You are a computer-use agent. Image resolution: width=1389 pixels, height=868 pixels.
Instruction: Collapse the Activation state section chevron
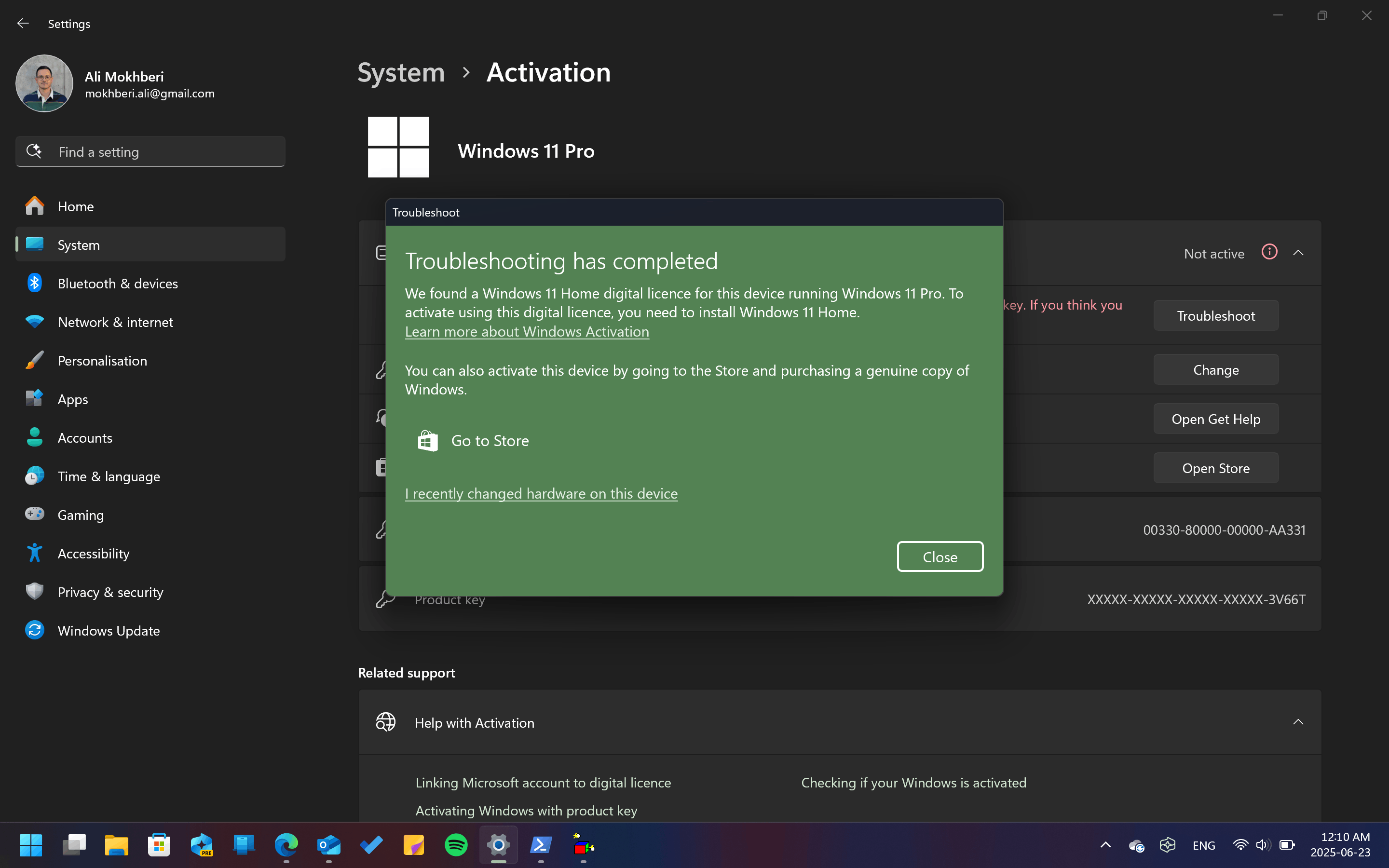coord(1298,253)
